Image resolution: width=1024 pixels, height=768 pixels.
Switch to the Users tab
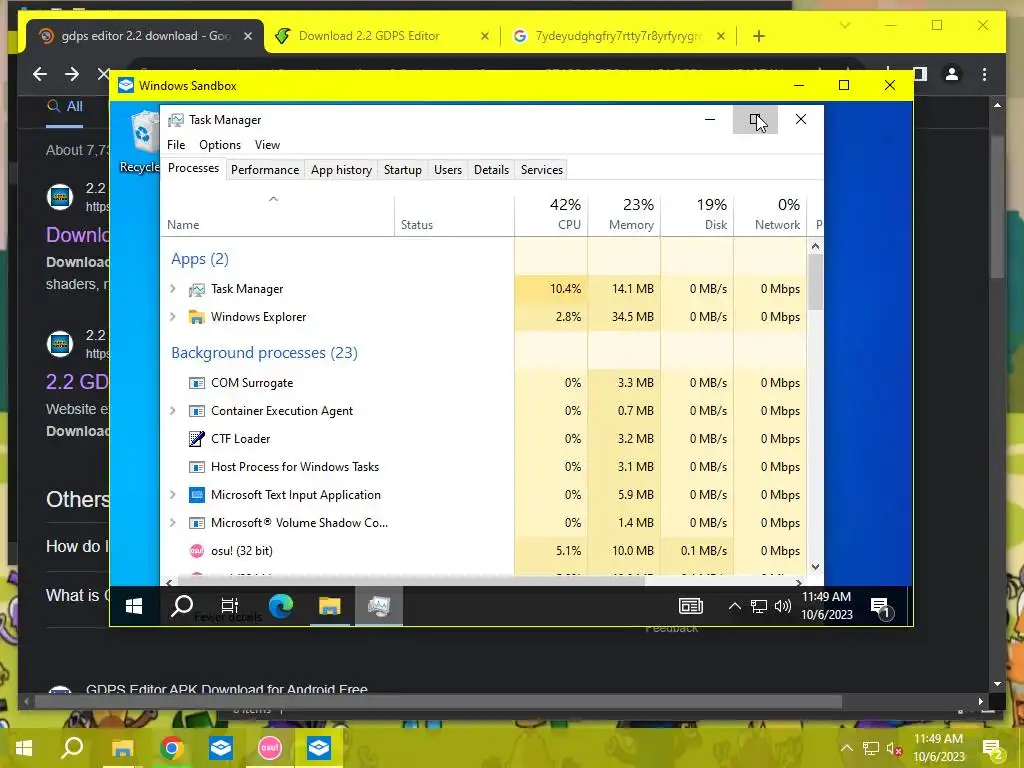pyautogui.click(x=447, y=170)
